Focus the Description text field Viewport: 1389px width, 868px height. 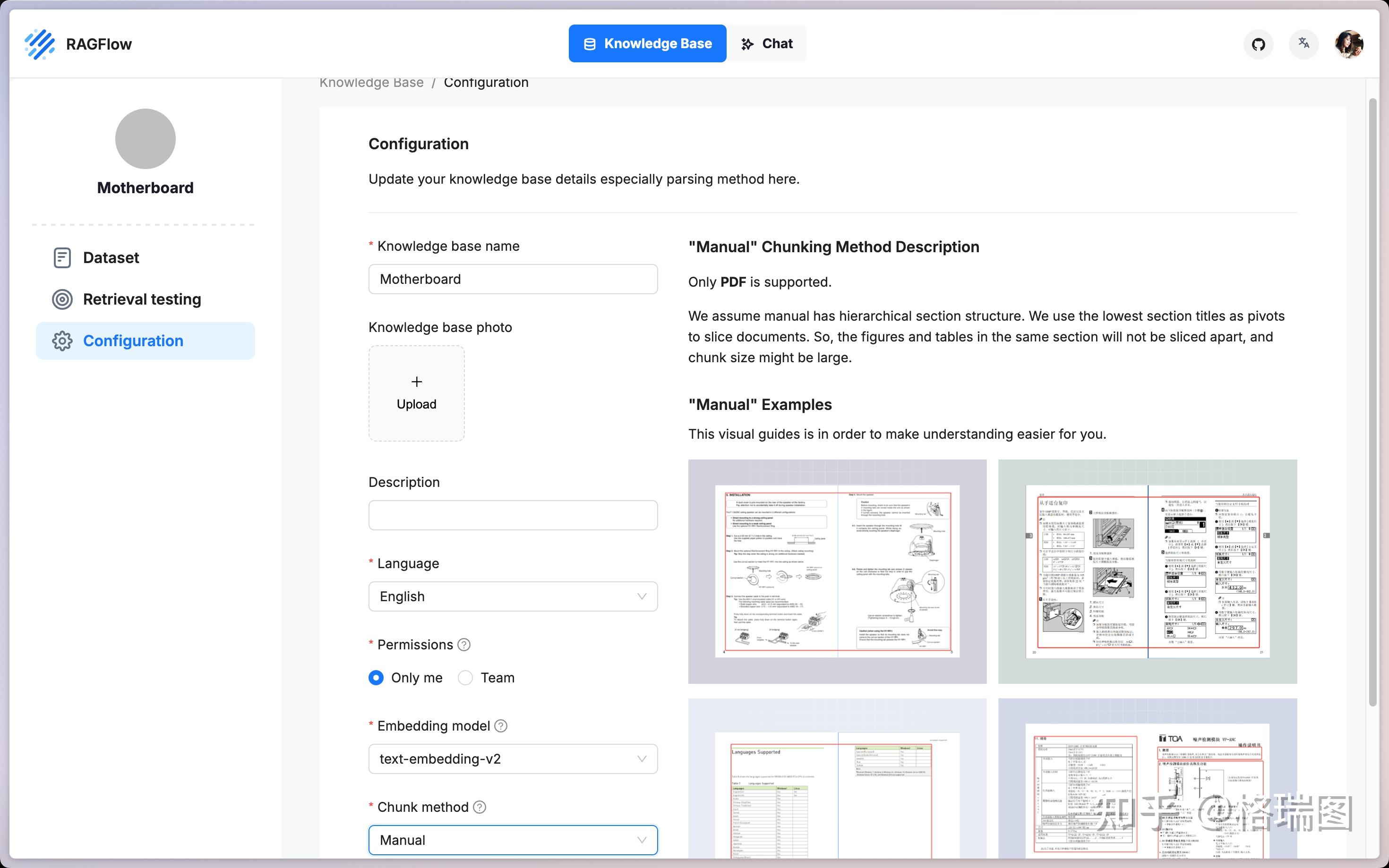tap(513, 515)
